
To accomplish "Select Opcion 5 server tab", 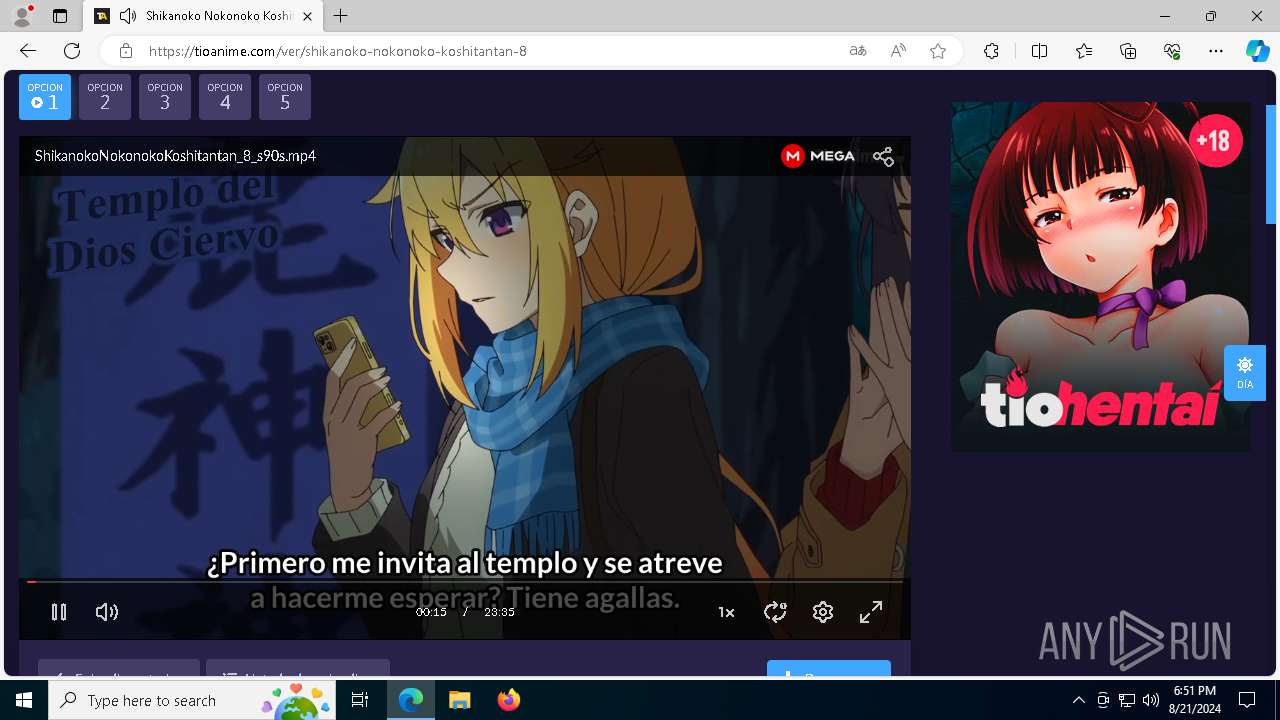I will 285,97.
